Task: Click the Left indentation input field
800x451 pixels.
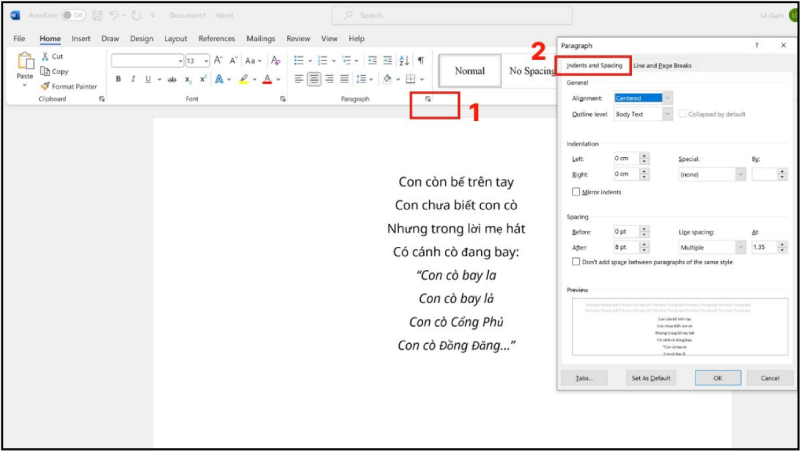Action: click(624, 159)
